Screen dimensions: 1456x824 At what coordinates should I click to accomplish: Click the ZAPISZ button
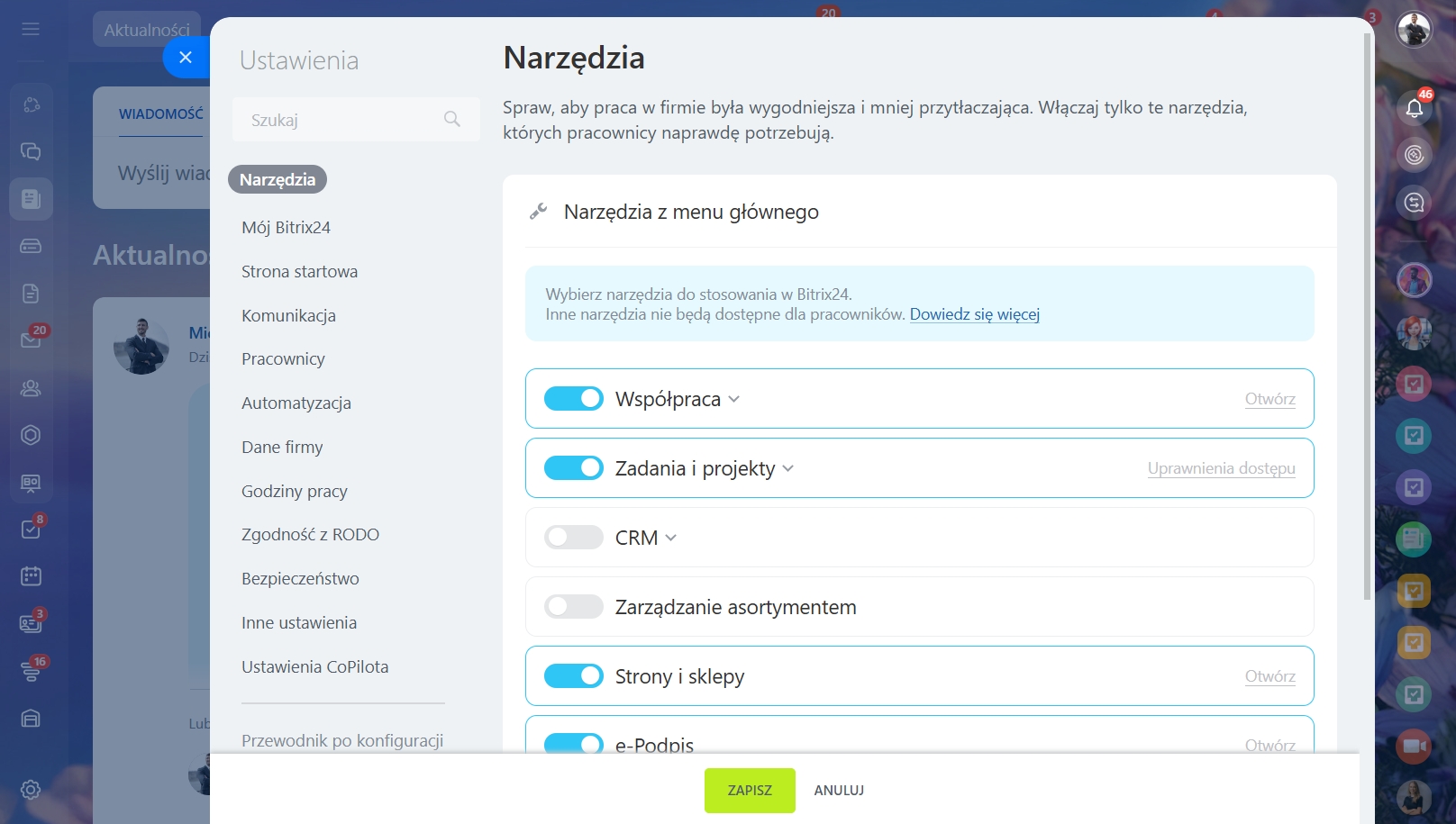750,790
